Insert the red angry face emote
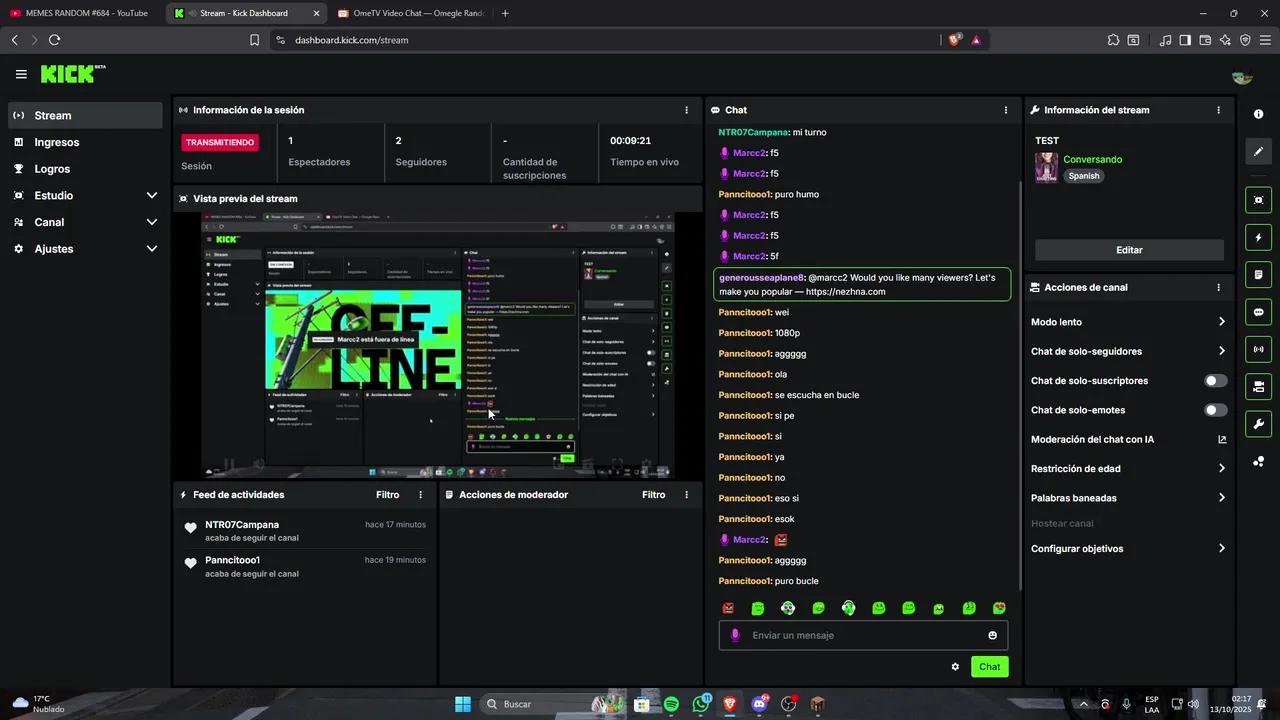This screenshot has width=1280, height=720. (728, 608)
